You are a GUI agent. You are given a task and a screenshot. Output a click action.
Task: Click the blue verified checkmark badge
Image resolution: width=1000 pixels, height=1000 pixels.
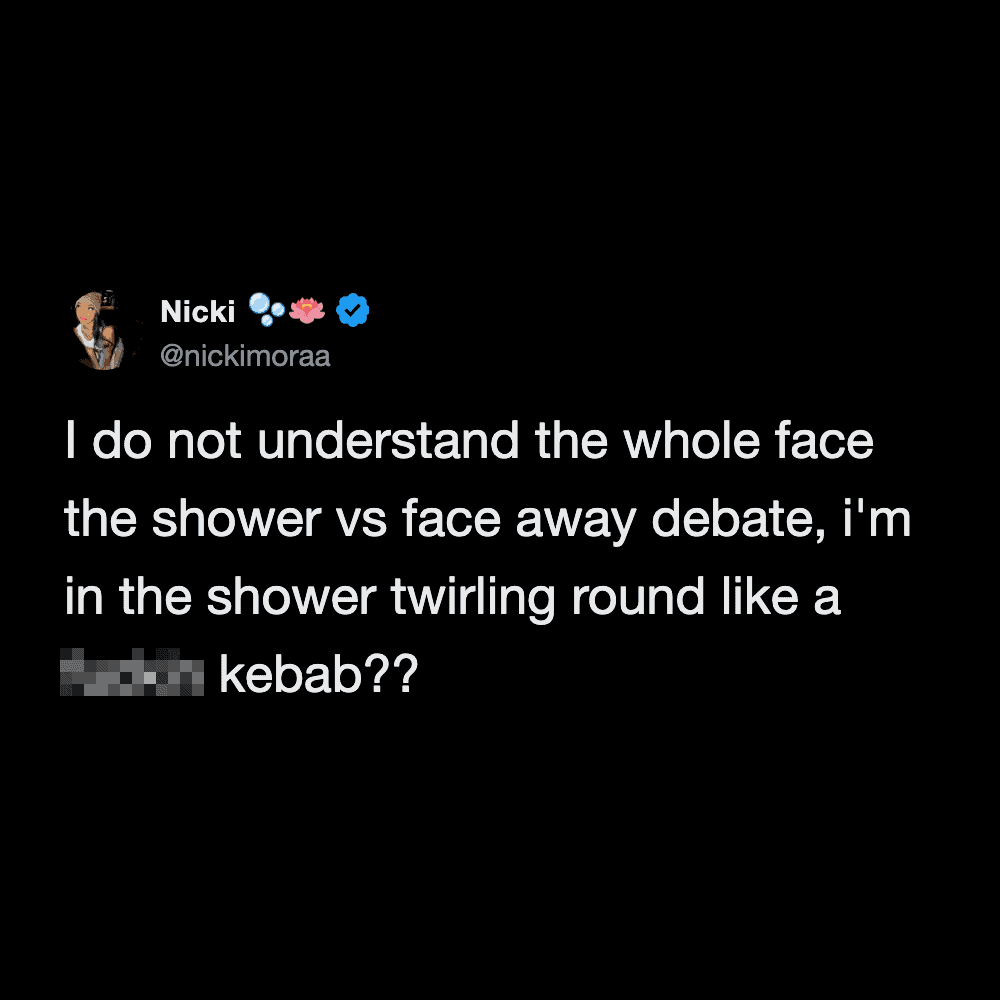pyautogui.click(x=352, y=311)
